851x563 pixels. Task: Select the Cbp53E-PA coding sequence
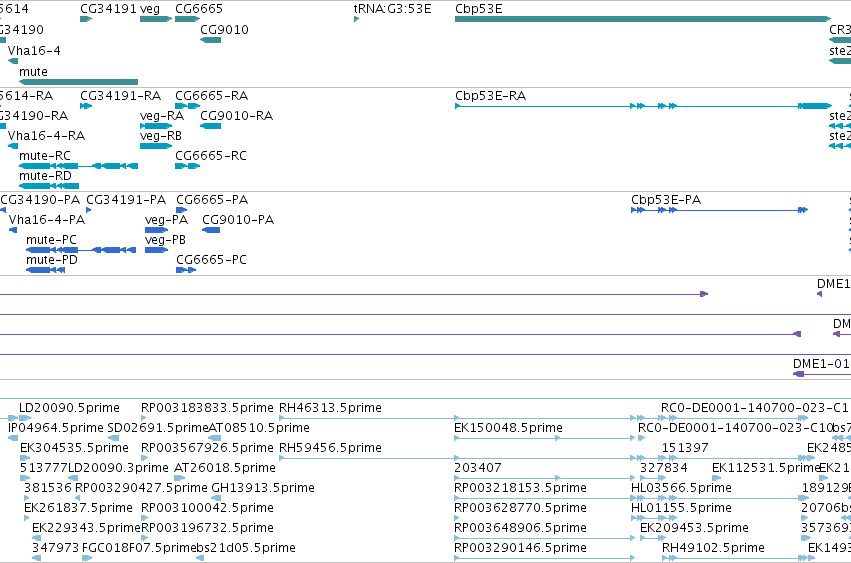coord(720,210)
